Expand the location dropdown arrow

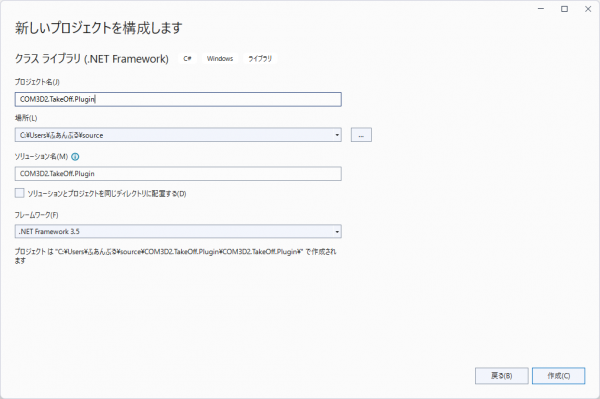[x=337, y=135]
